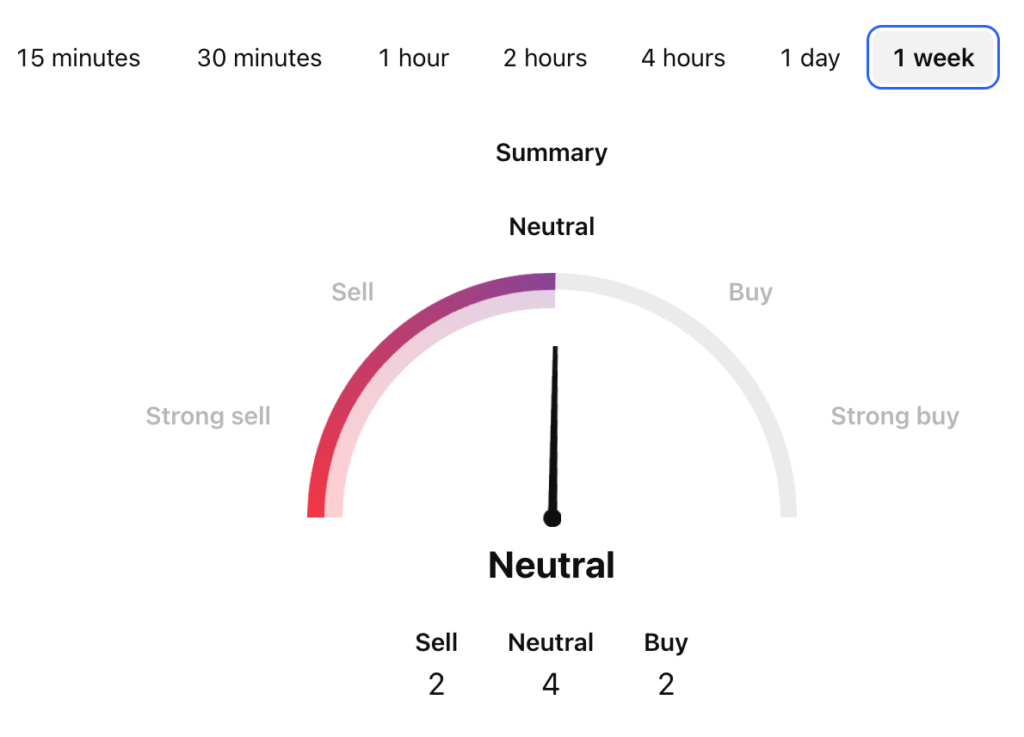1024x737 pixels.
Task: Click the Strong buy gauge label
Action: (x=895, y=416)
